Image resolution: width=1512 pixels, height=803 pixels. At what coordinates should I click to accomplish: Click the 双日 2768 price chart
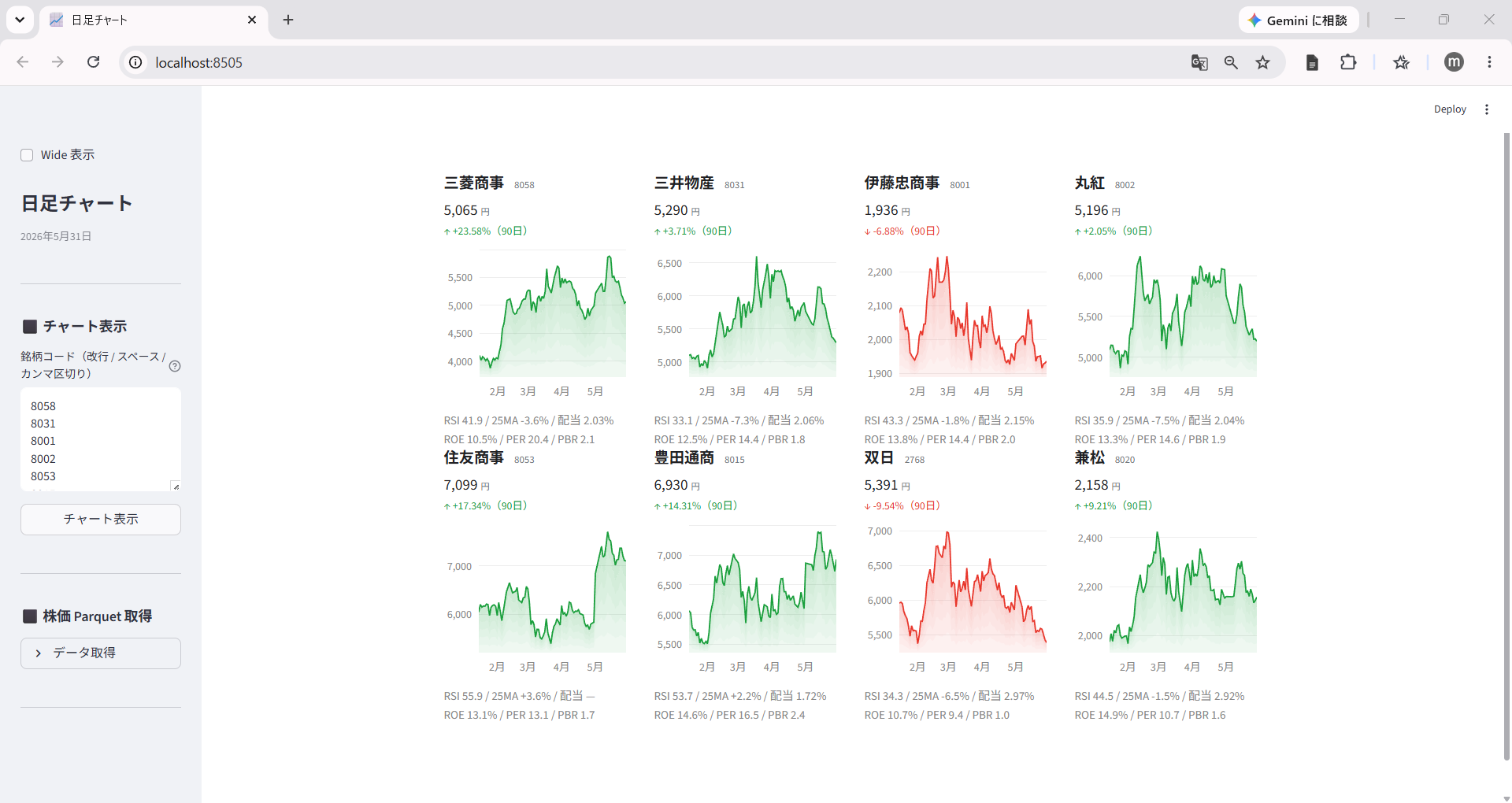955,599
